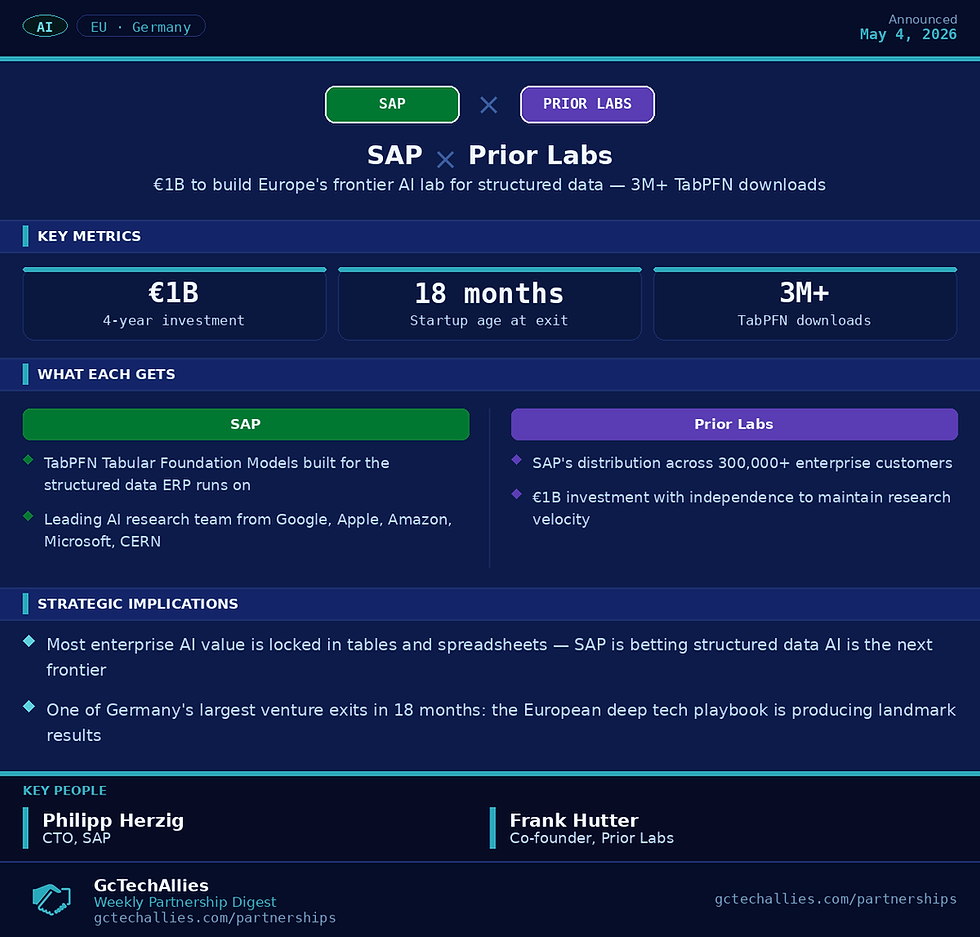Viewport: 980px width, 937px height.
Task: Click the green SAP logo badge at top
Action: 392,104
